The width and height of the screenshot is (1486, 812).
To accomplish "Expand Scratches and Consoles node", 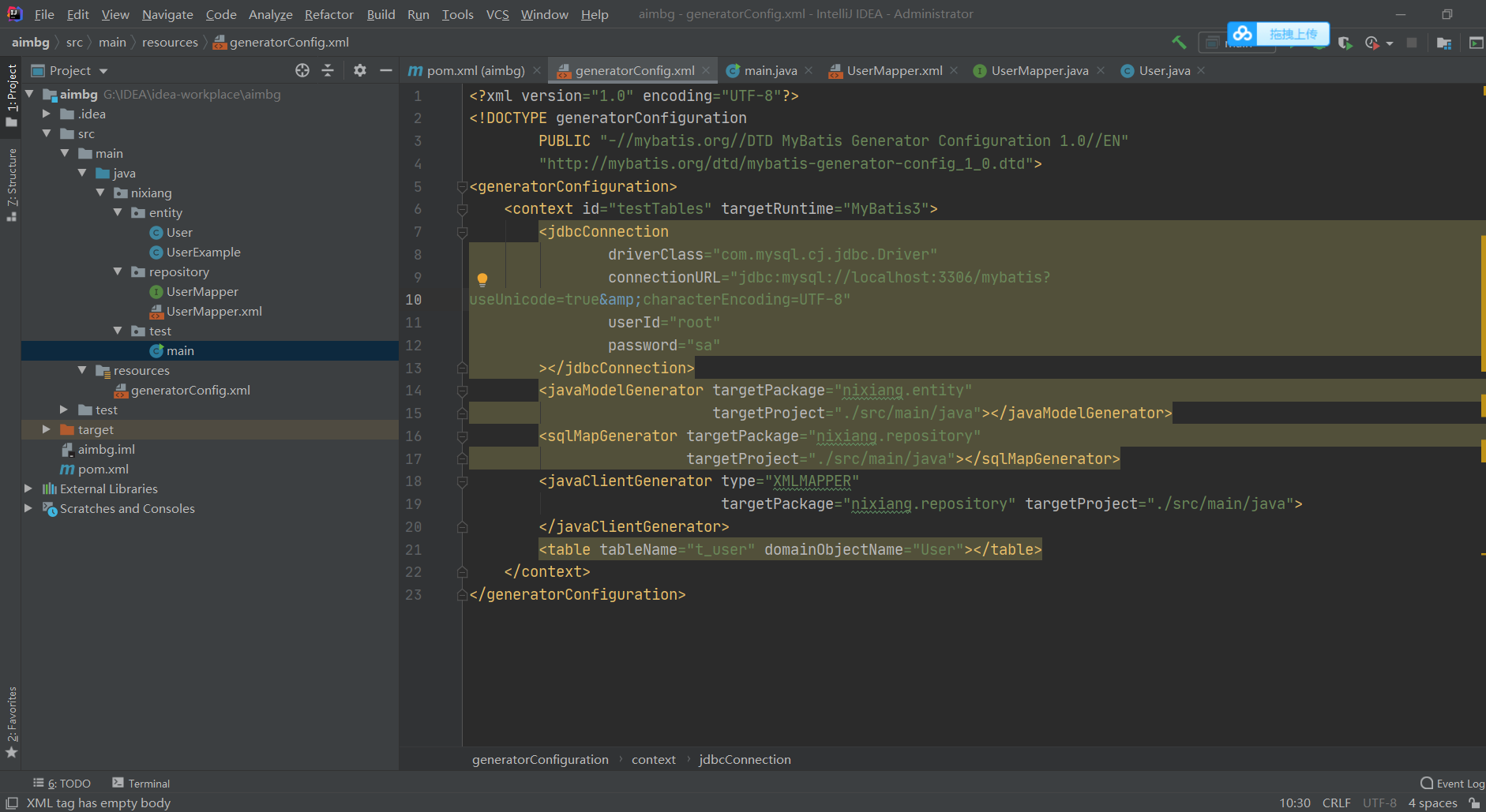I will [28, 508].
